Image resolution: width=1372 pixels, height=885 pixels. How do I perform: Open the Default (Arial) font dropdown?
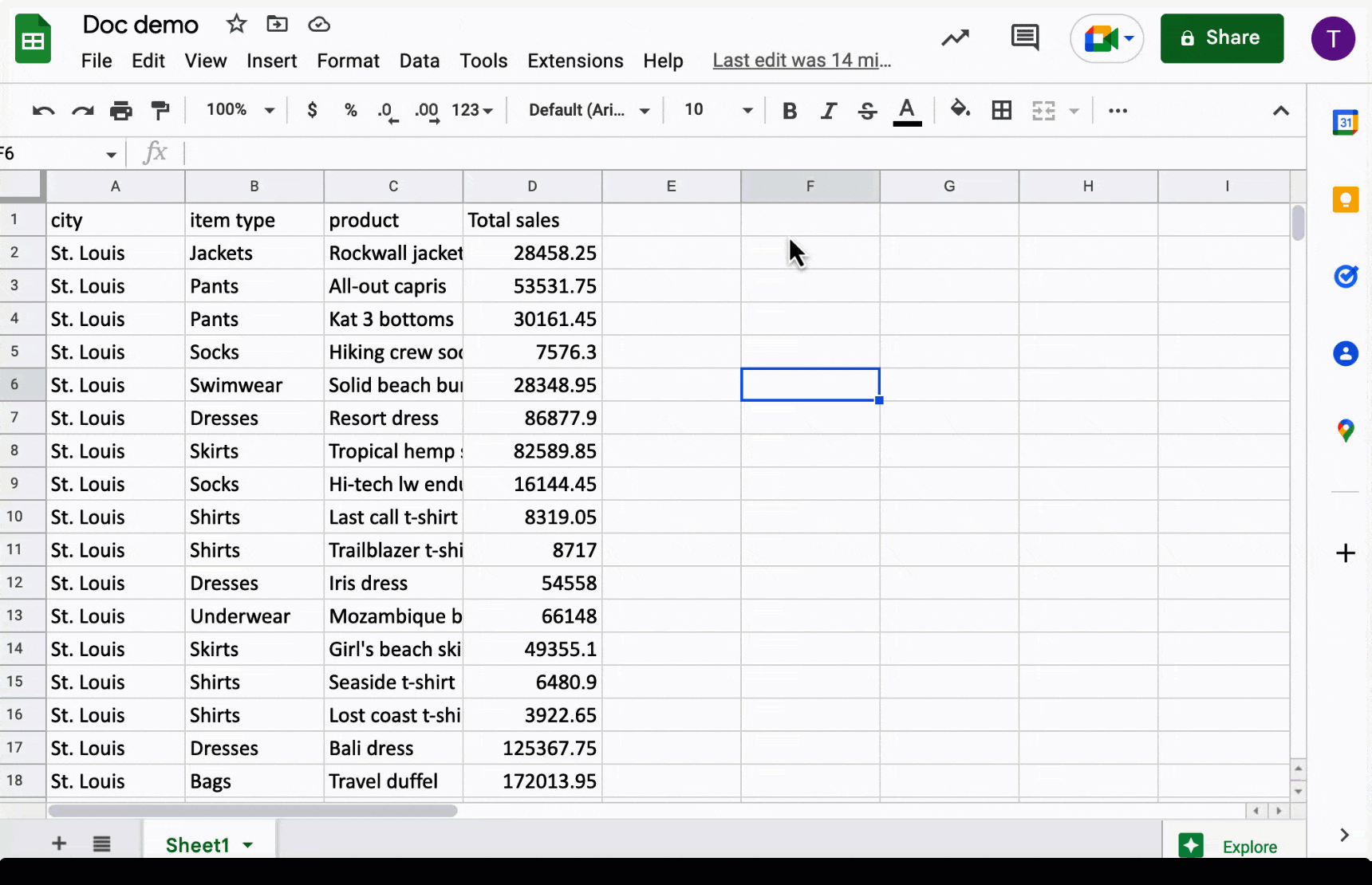(588, 110)
